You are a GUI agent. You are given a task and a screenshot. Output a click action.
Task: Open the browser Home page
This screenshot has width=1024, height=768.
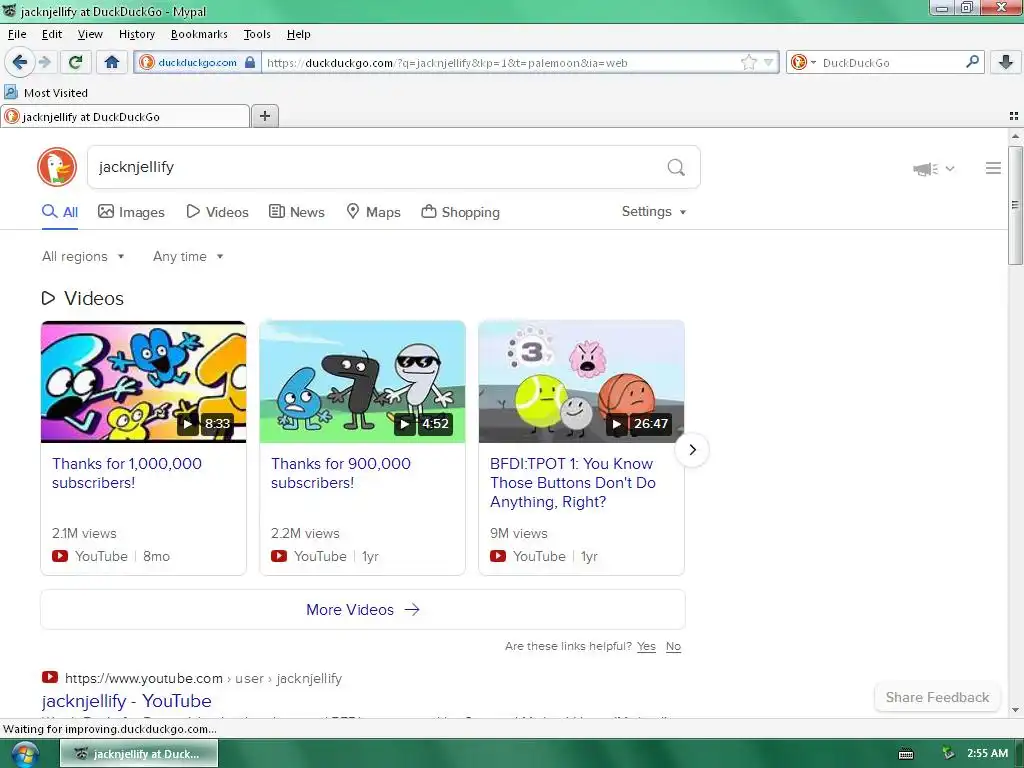tap(112, 62)
